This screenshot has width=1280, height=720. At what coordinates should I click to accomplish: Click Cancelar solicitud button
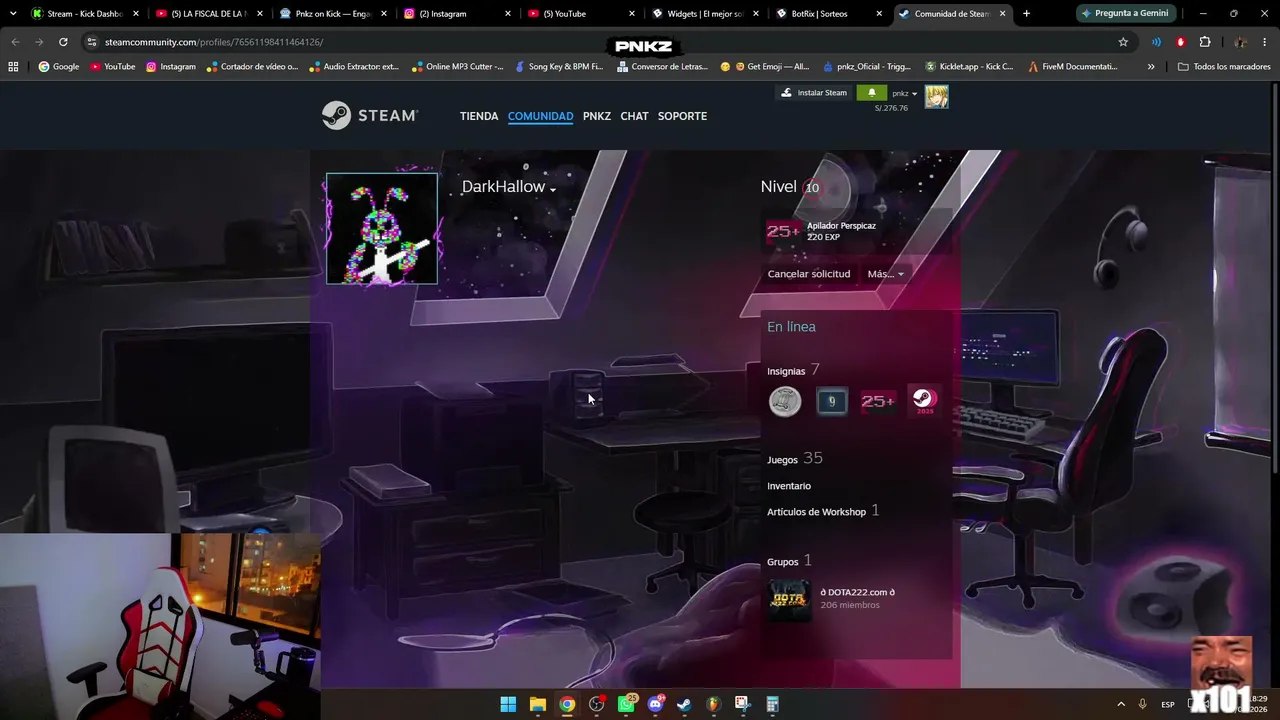click(809, 274)
